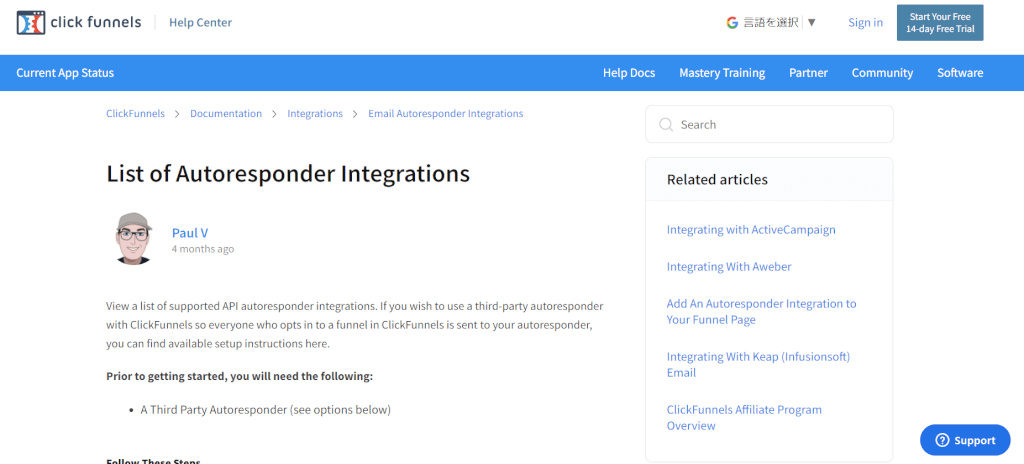Open author Paul V profile link

[190, 233]
